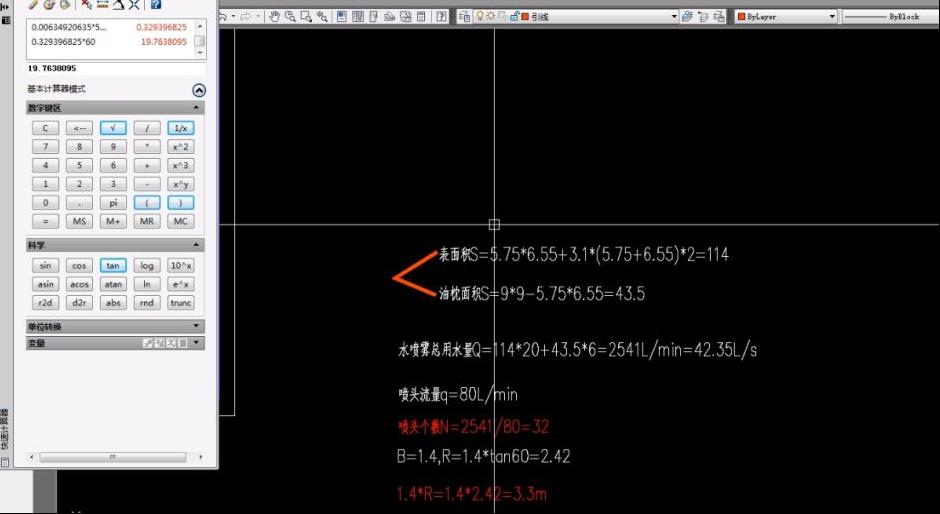This screenshot has height=514, width=940.
Task: Click history list scroll-down arrow
Action: (x=200, y=53)
